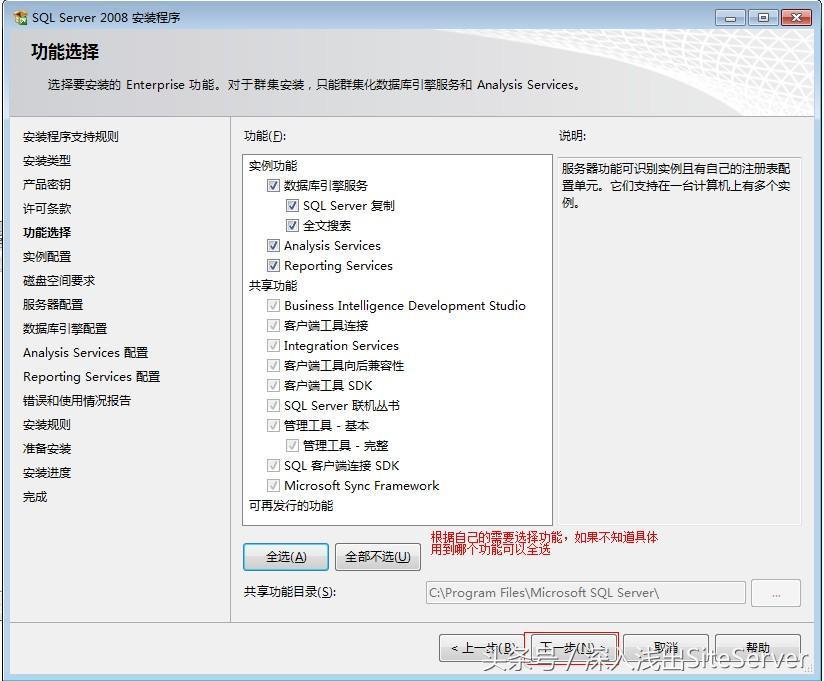Toggle Microsoft Sync Framework checkbox
Screen dimensions: 824x681
tap(273, 485)
